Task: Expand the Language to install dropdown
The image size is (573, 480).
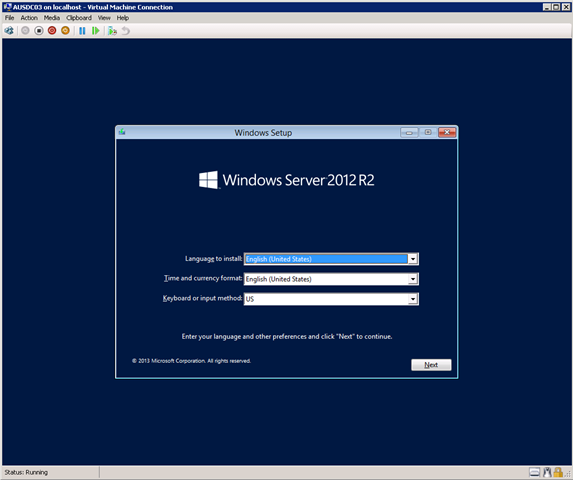Action: point(413,259)
